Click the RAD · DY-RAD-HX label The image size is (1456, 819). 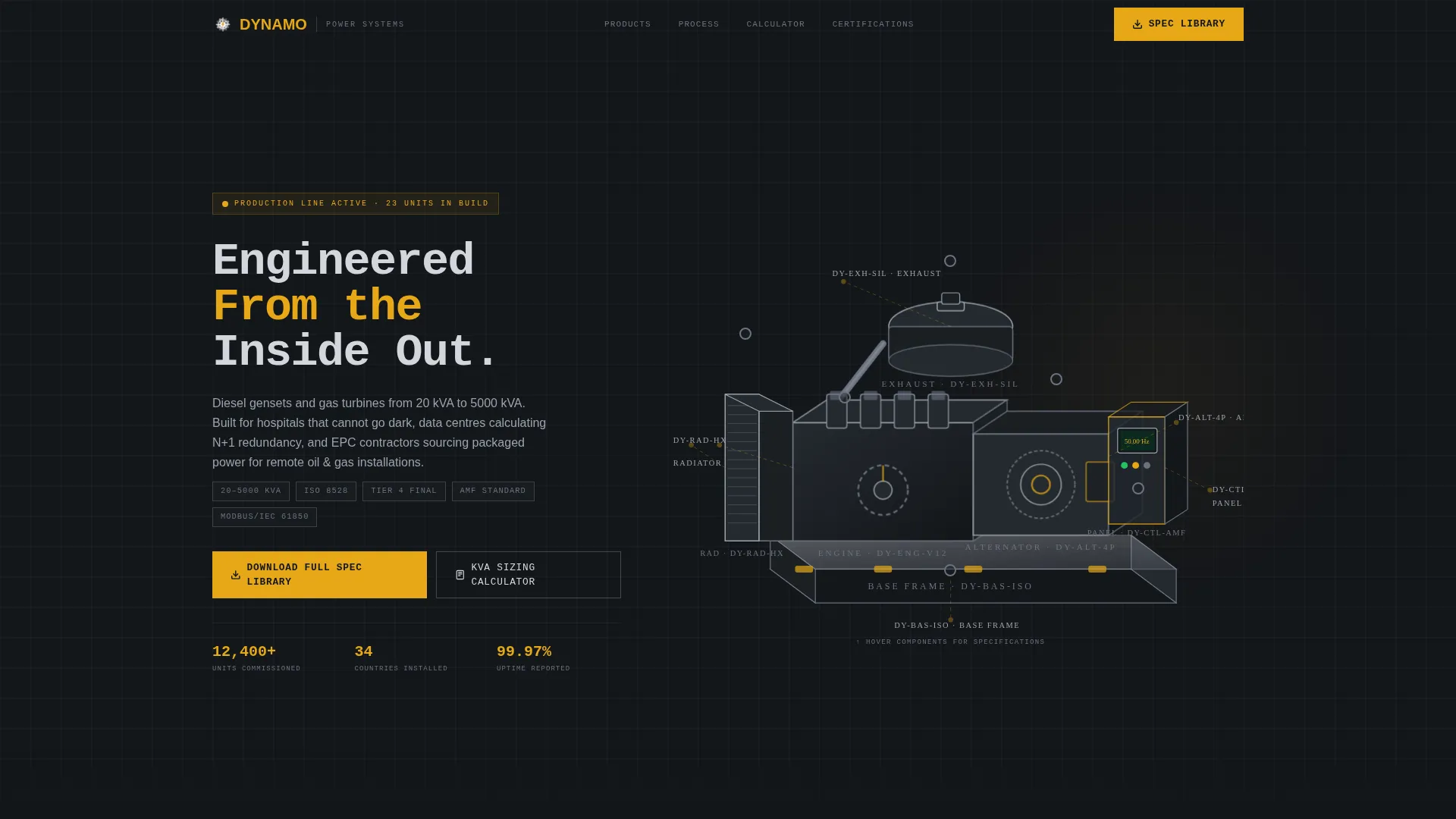point(742,554)
